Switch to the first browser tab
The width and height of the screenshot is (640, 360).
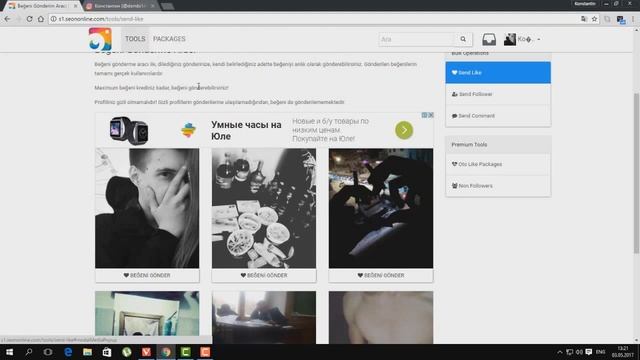[x=41, y=6]
